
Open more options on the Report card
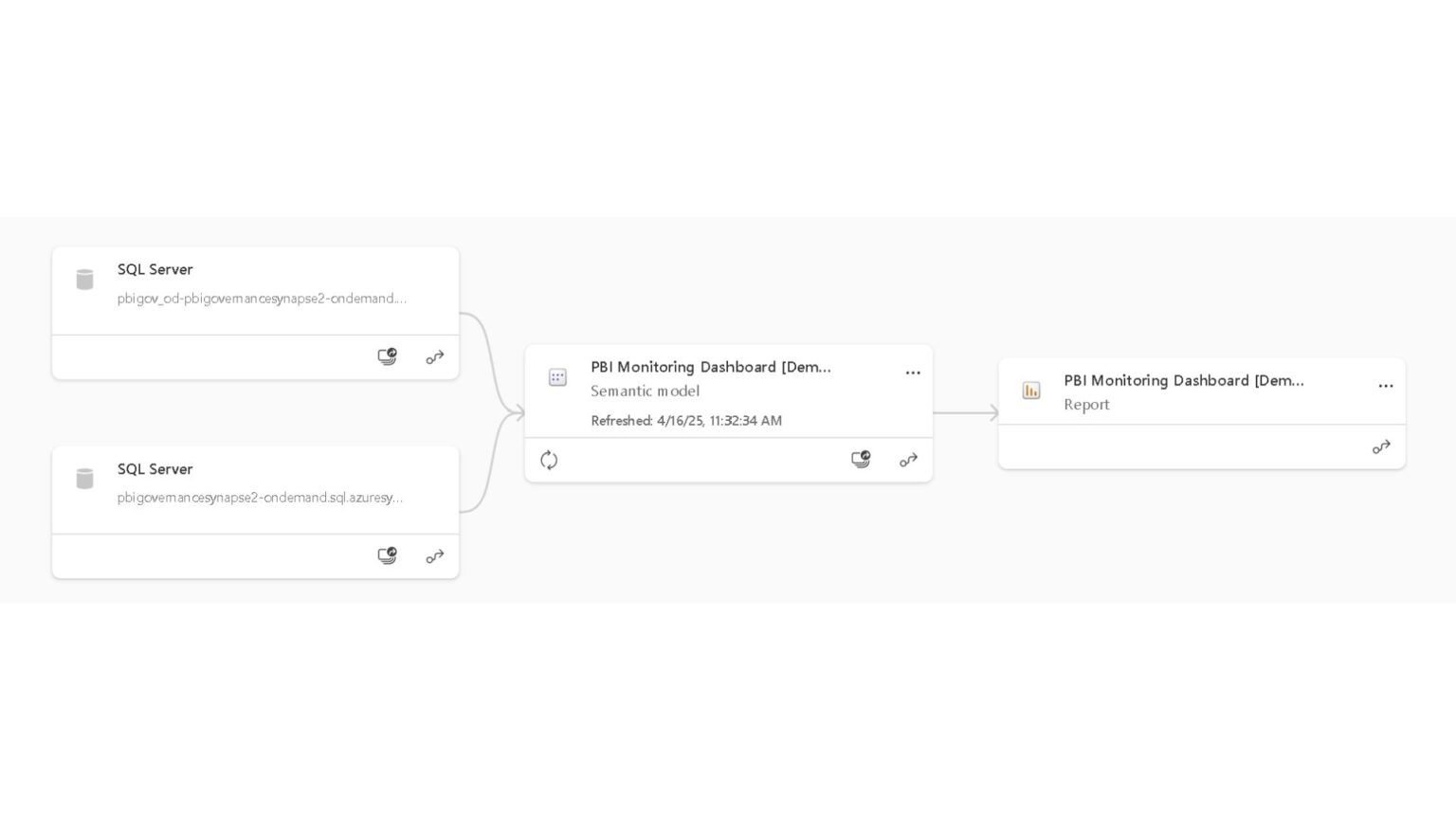pyautogui.click(x=1385, y=386)
